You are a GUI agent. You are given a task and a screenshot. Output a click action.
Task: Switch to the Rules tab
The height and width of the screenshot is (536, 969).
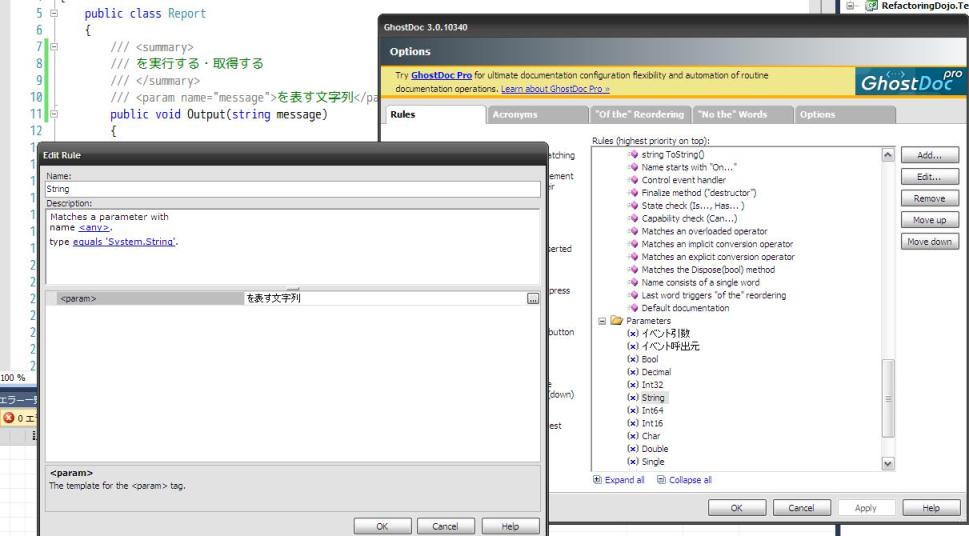[435, 114]
